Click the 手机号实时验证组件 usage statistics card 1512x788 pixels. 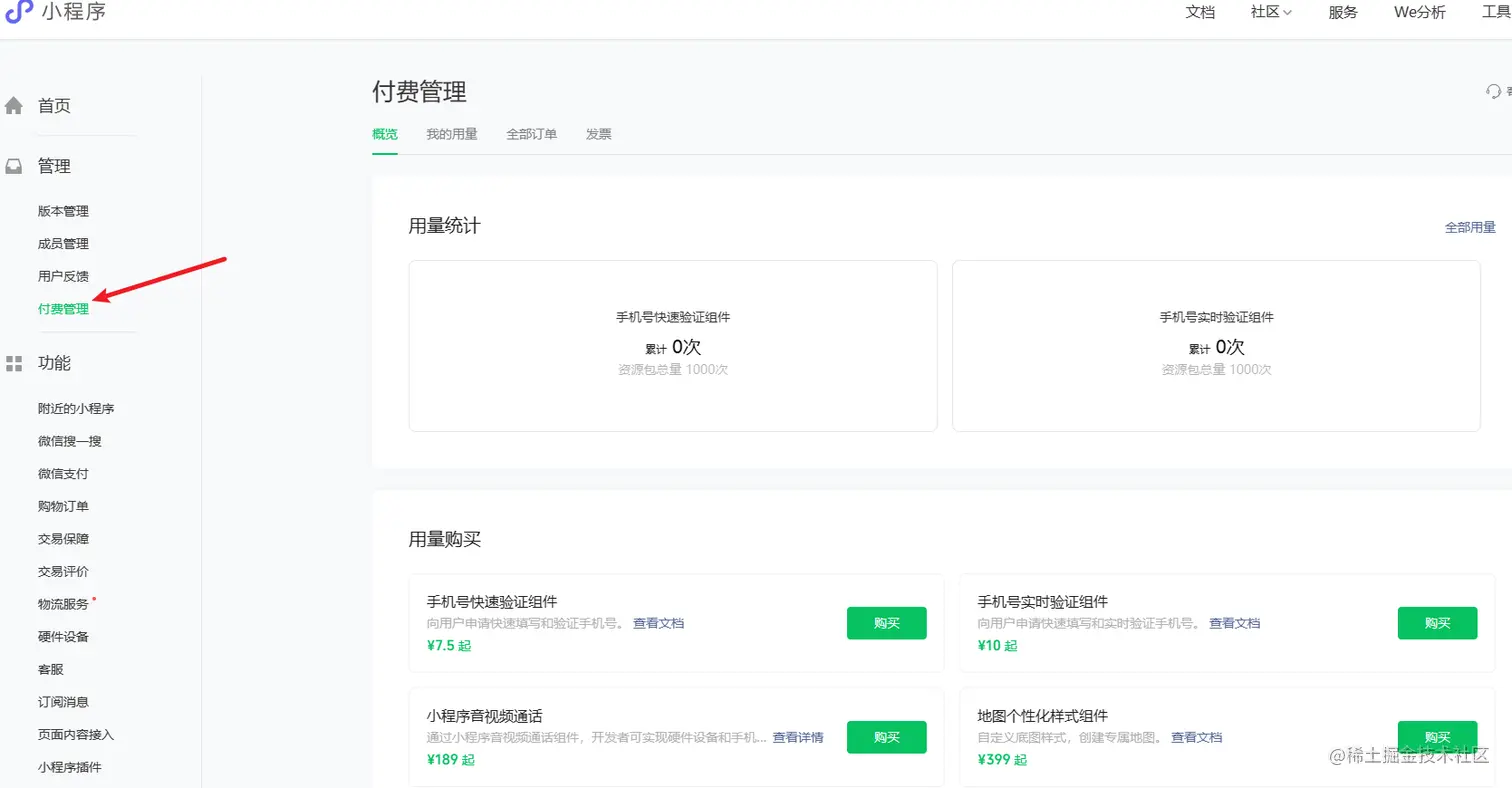point(1216,346)
